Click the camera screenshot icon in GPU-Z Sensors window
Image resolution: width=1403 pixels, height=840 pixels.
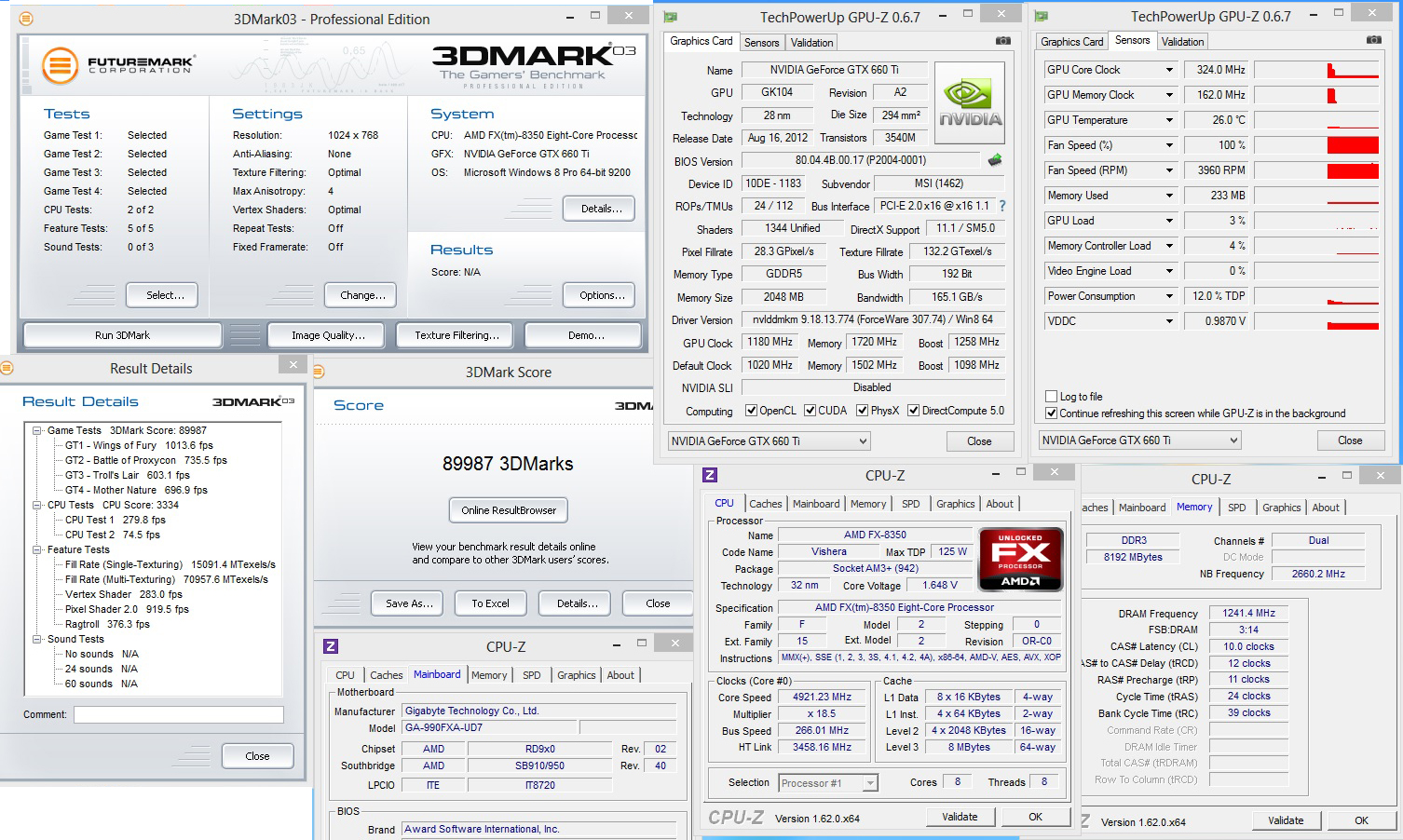[1373, 40]
